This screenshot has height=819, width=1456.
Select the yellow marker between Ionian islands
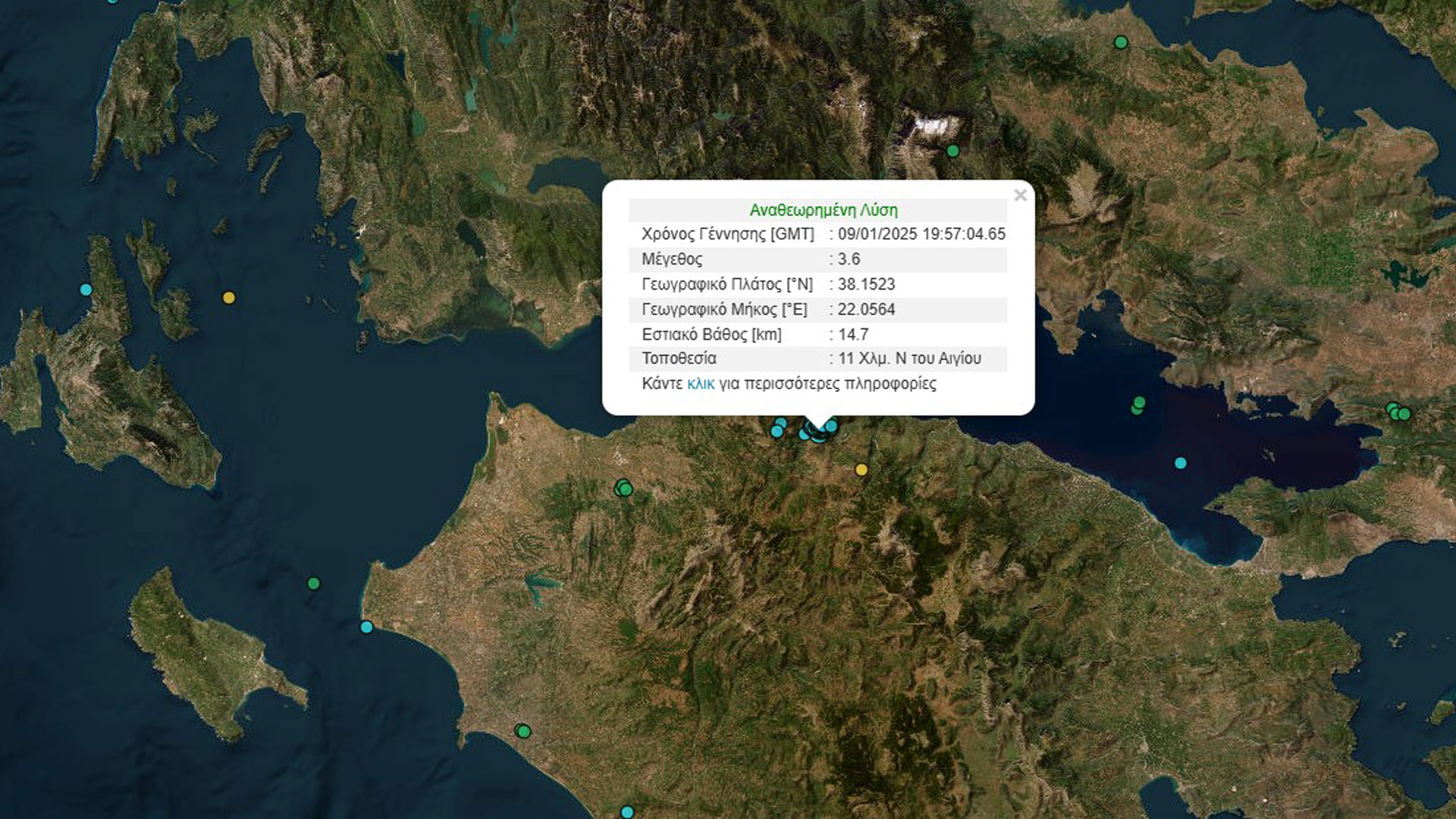tap(228, 297)
